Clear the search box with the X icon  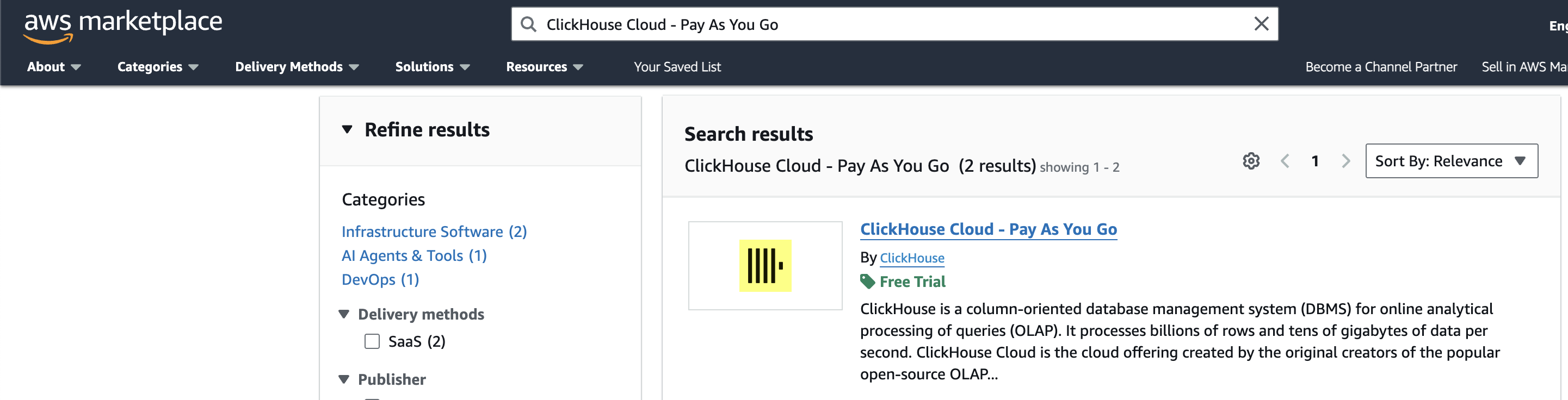1261,24
